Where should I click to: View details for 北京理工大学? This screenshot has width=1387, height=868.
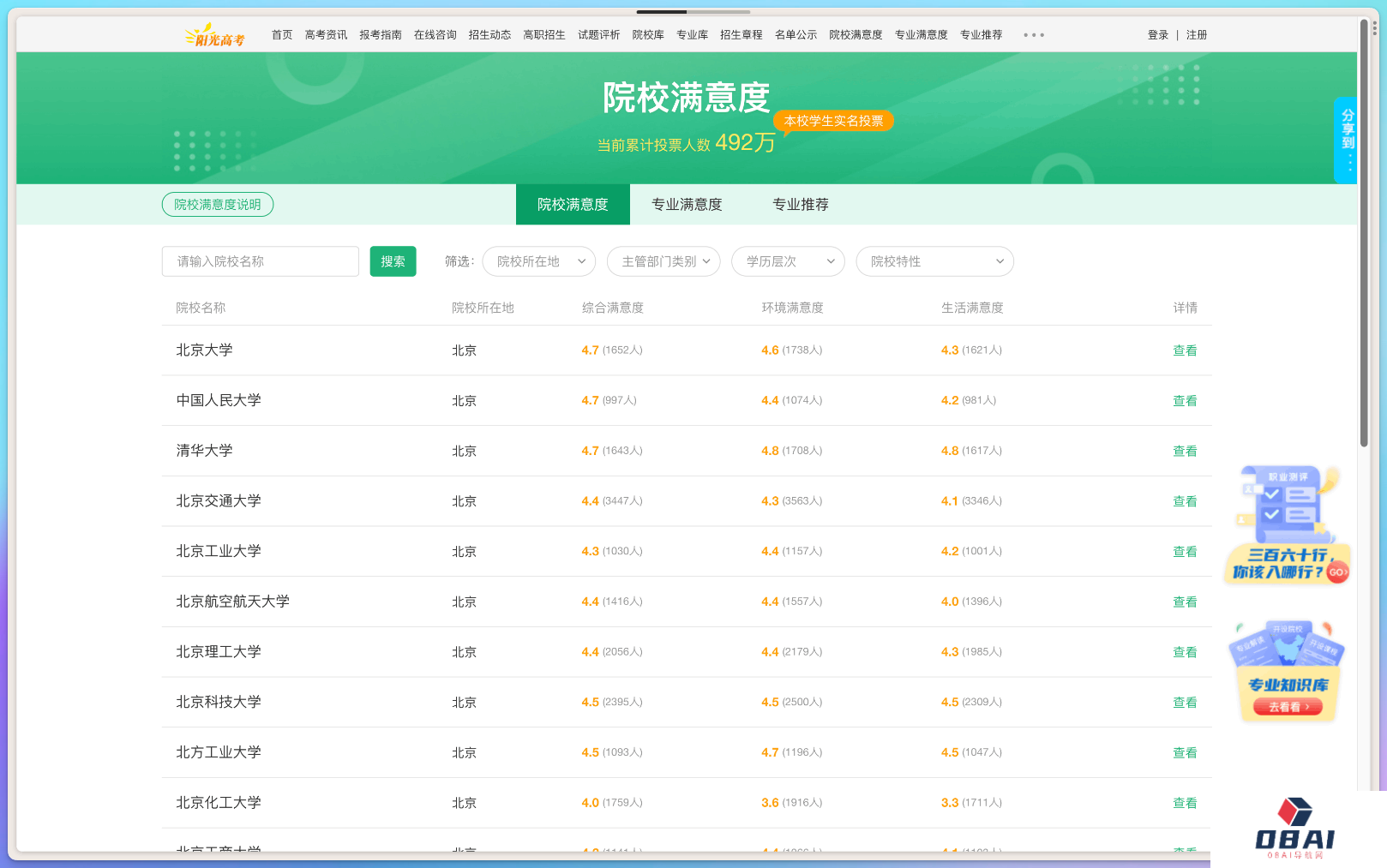[1185, 652]
